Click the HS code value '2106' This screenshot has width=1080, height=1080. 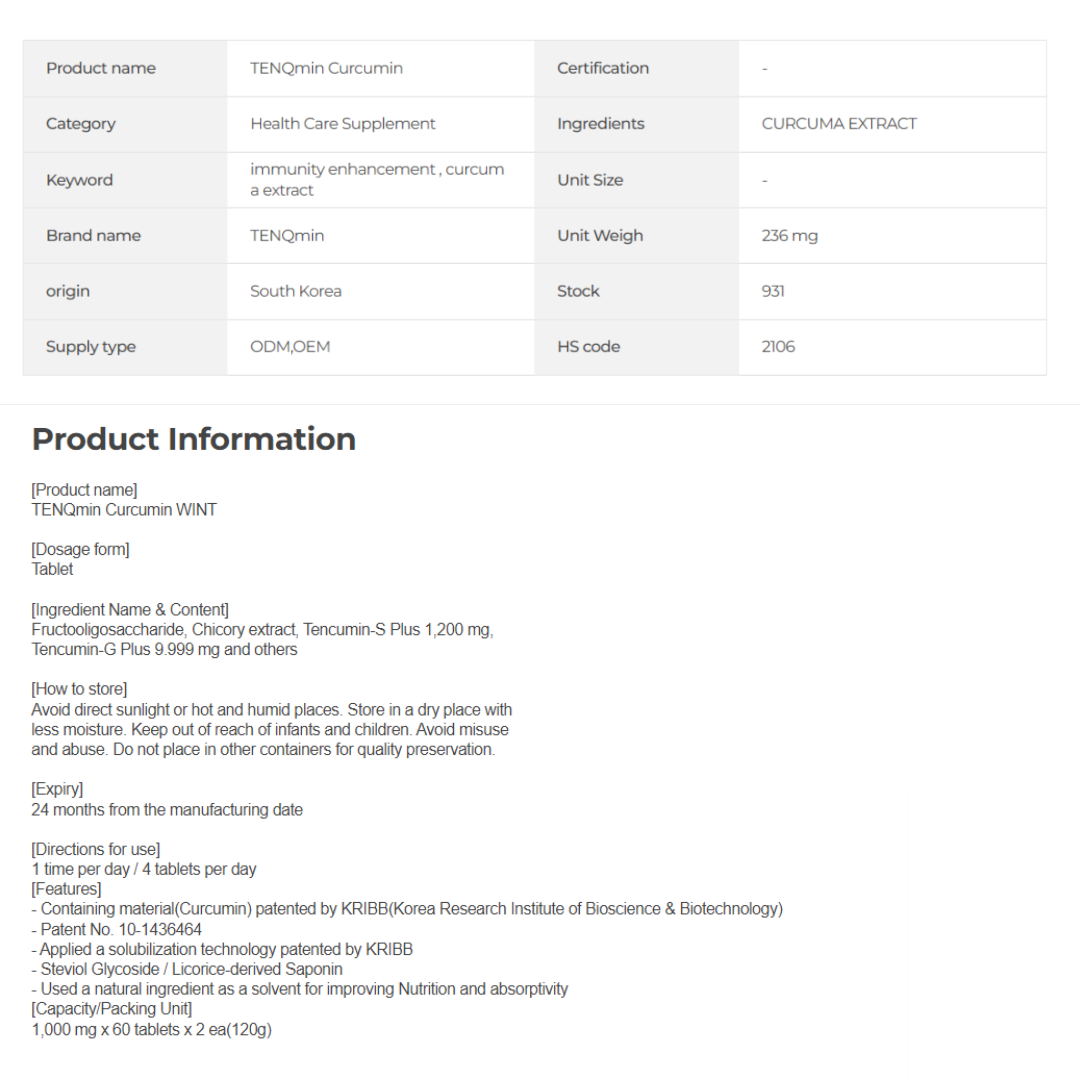click(x=778, y=347)
